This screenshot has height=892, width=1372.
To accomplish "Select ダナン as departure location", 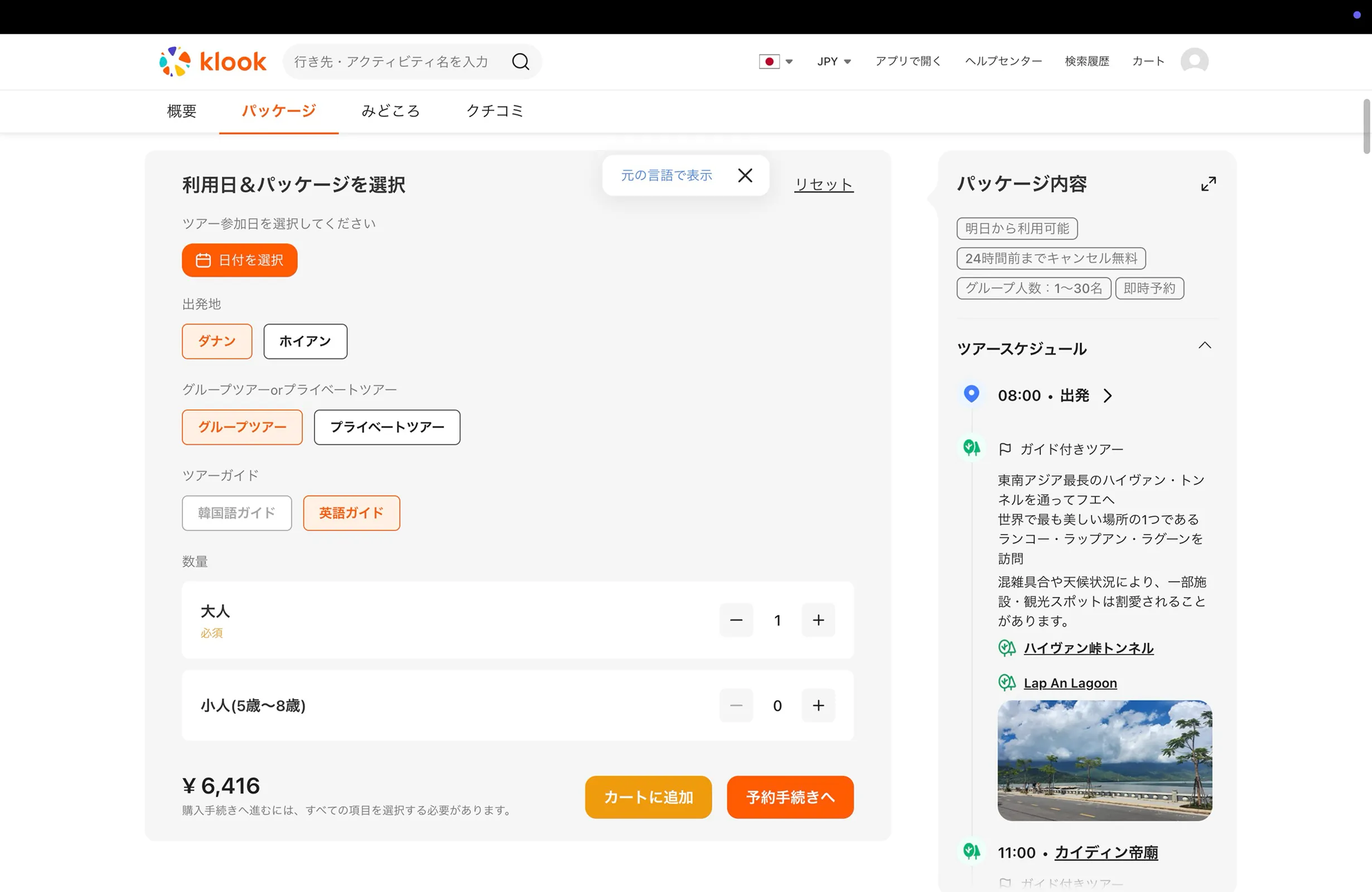I will tap(217, 341).
